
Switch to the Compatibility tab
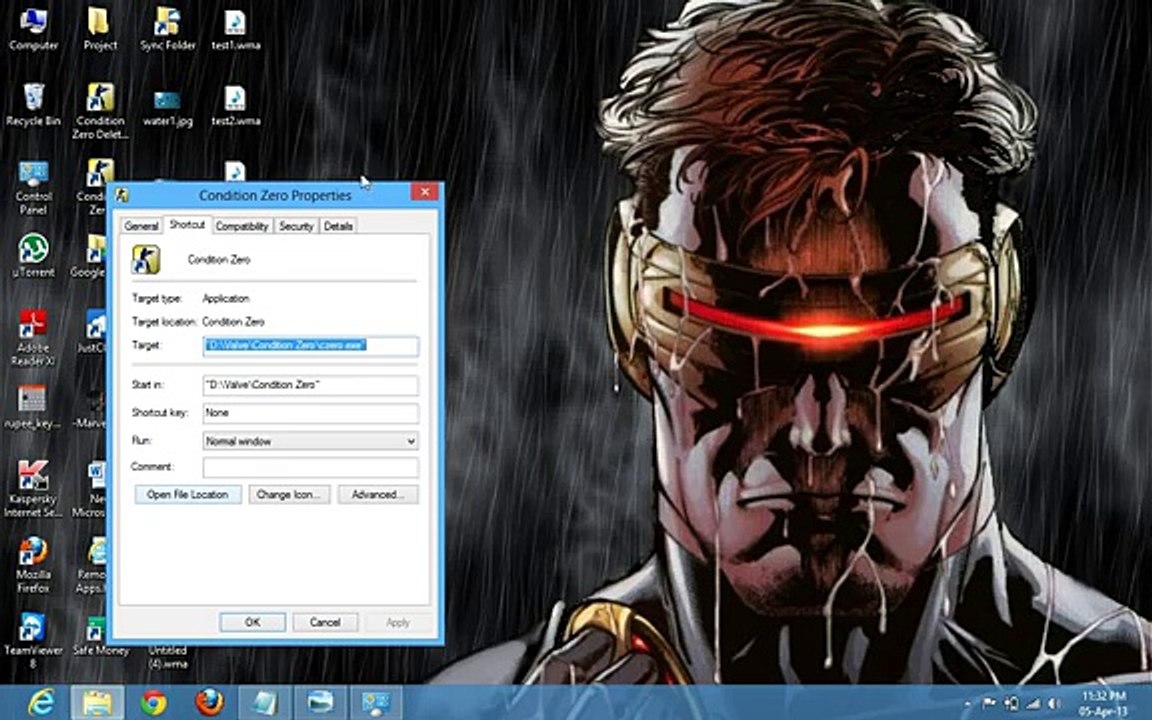242,226
